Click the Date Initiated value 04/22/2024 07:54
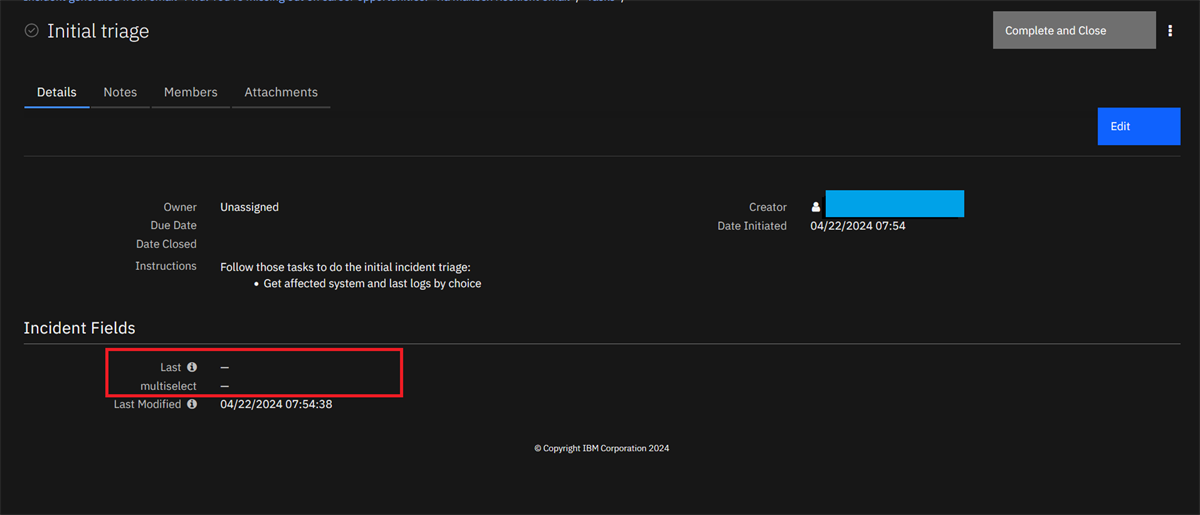The image size is (1200, 515). click(x=858, y=226)
